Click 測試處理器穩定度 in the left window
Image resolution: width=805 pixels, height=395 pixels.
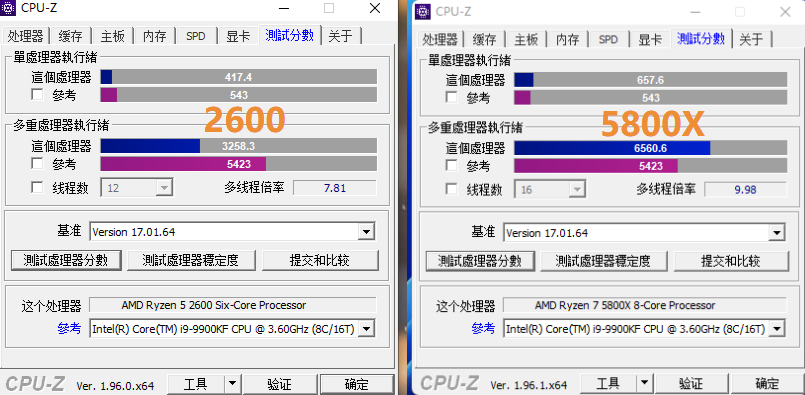(190, 260)
